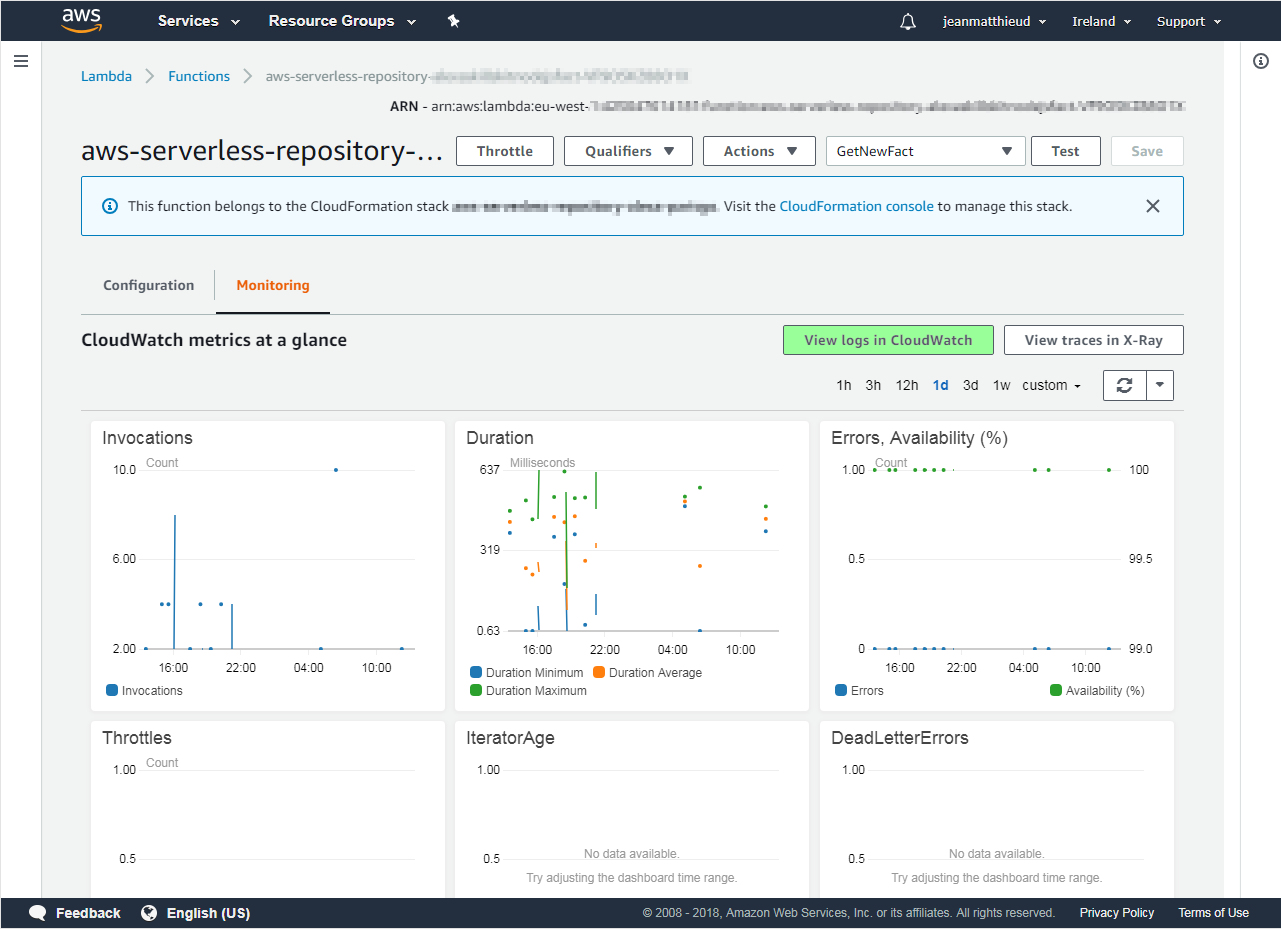Open the Services menu

[x=199, y=21]
